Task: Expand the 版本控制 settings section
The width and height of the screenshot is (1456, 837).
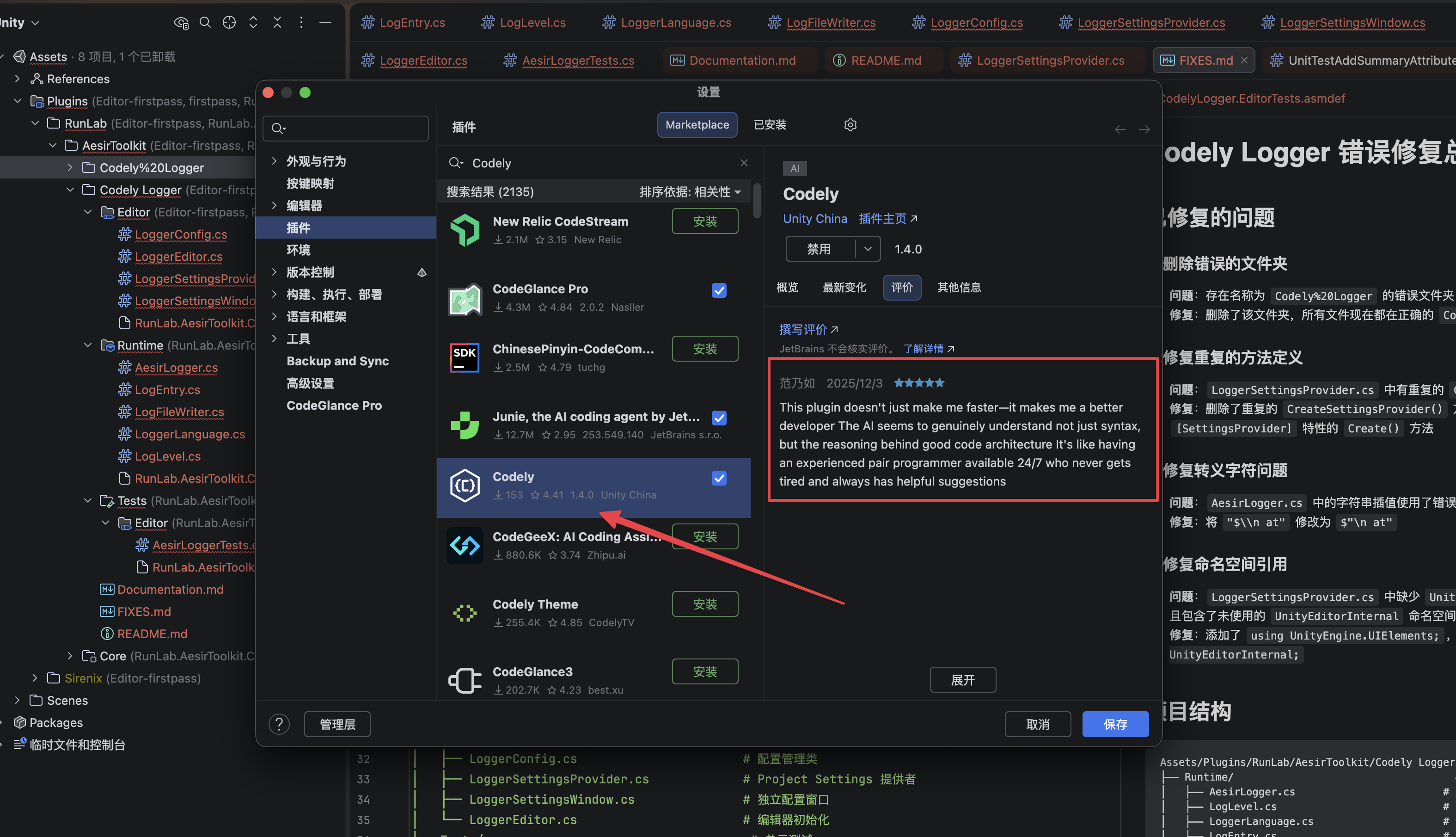Action: click(x=274, y=272)
